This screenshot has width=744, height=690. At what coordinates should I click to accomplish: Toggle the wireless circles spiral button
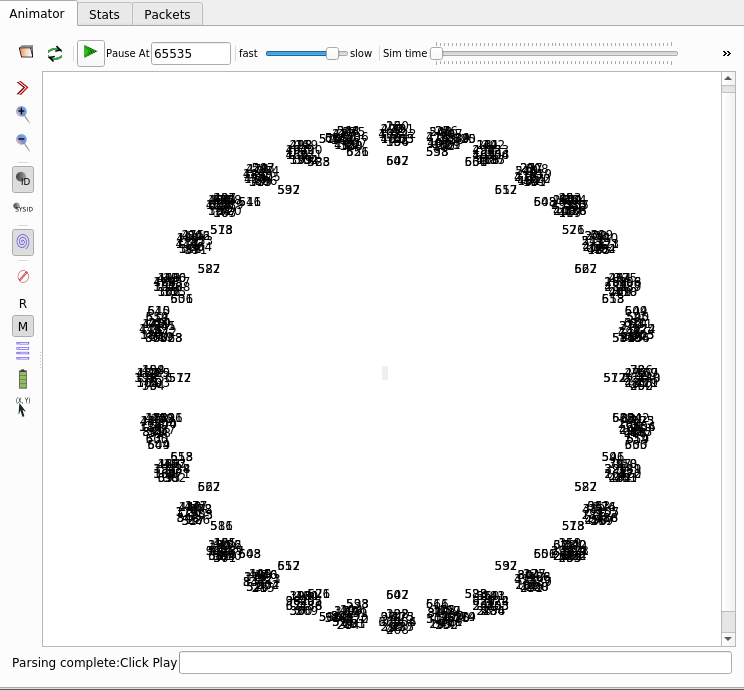click(23, 242)
